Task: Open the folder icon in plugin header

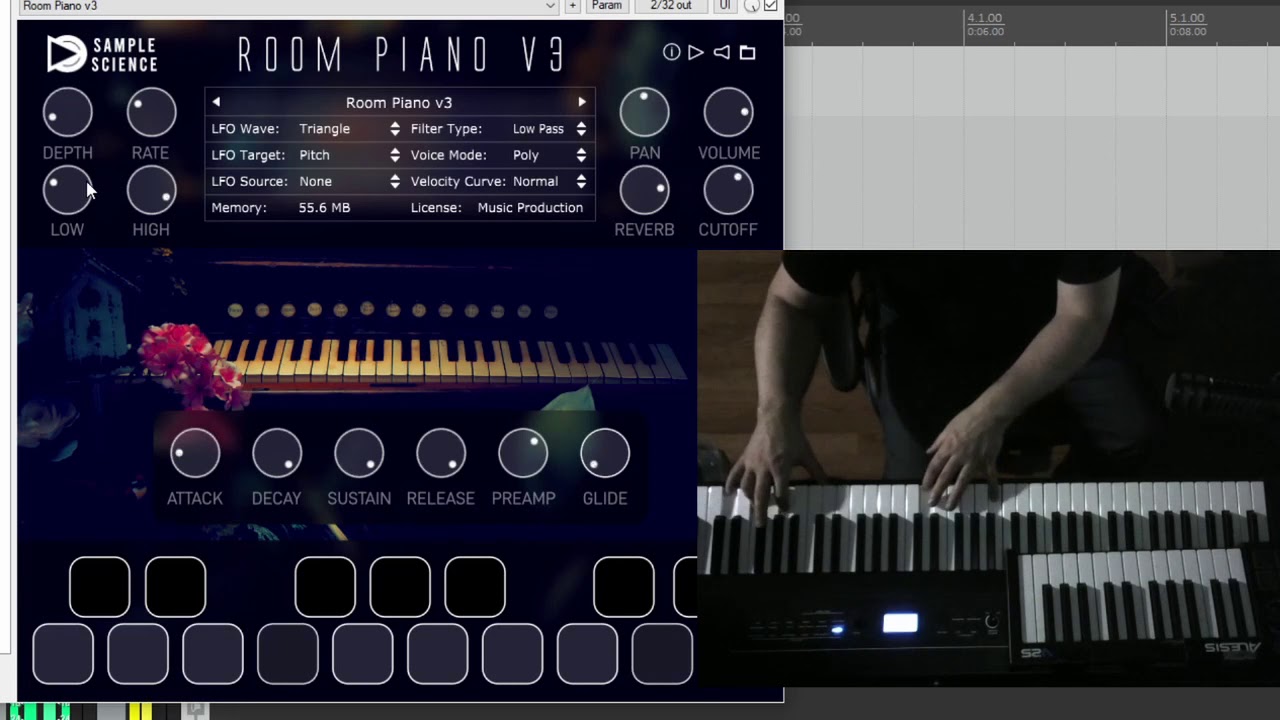Action: [747, 52]
